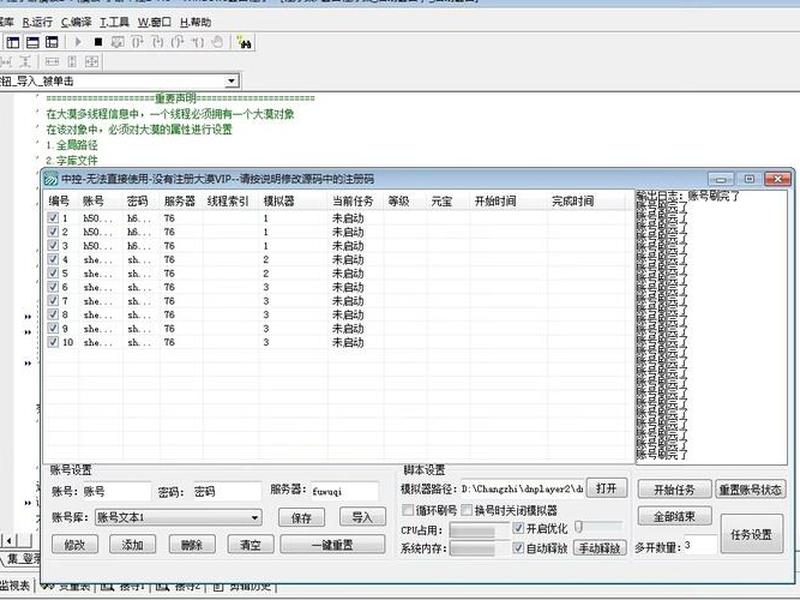Screen dimensions: 800x600
Task: Click the greyed hand toolbar icon
Action: 217,42
